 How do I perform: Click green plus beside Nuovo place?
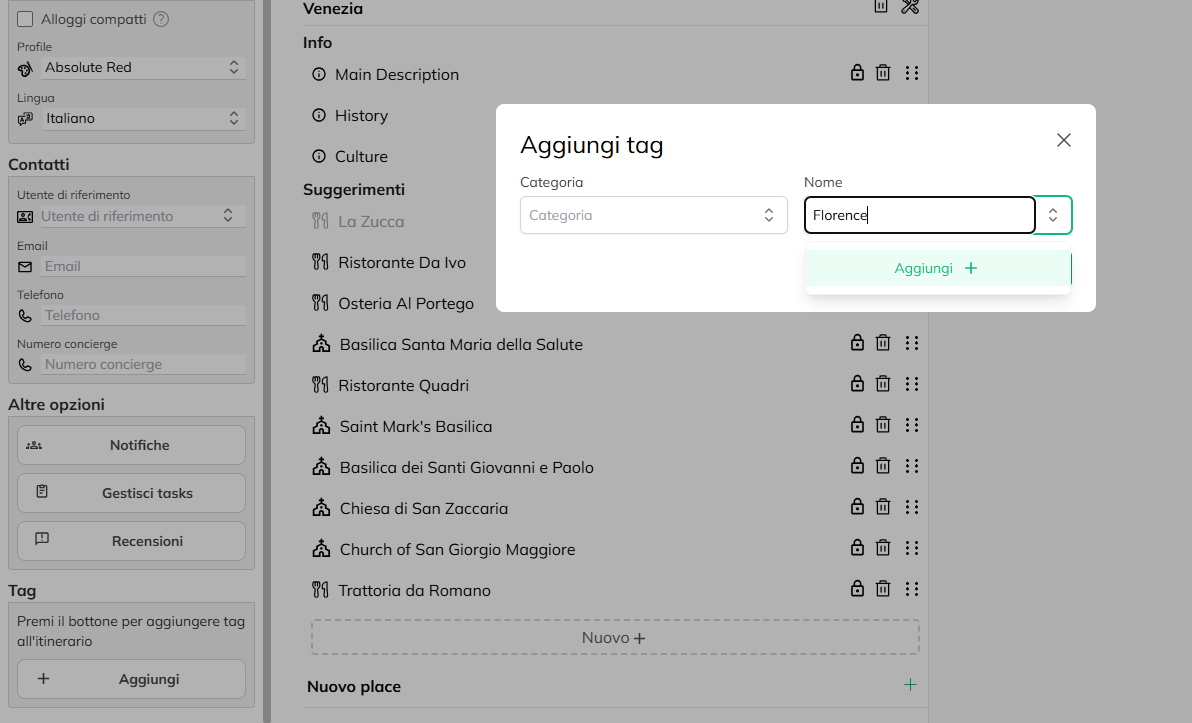tap(910, 685)
